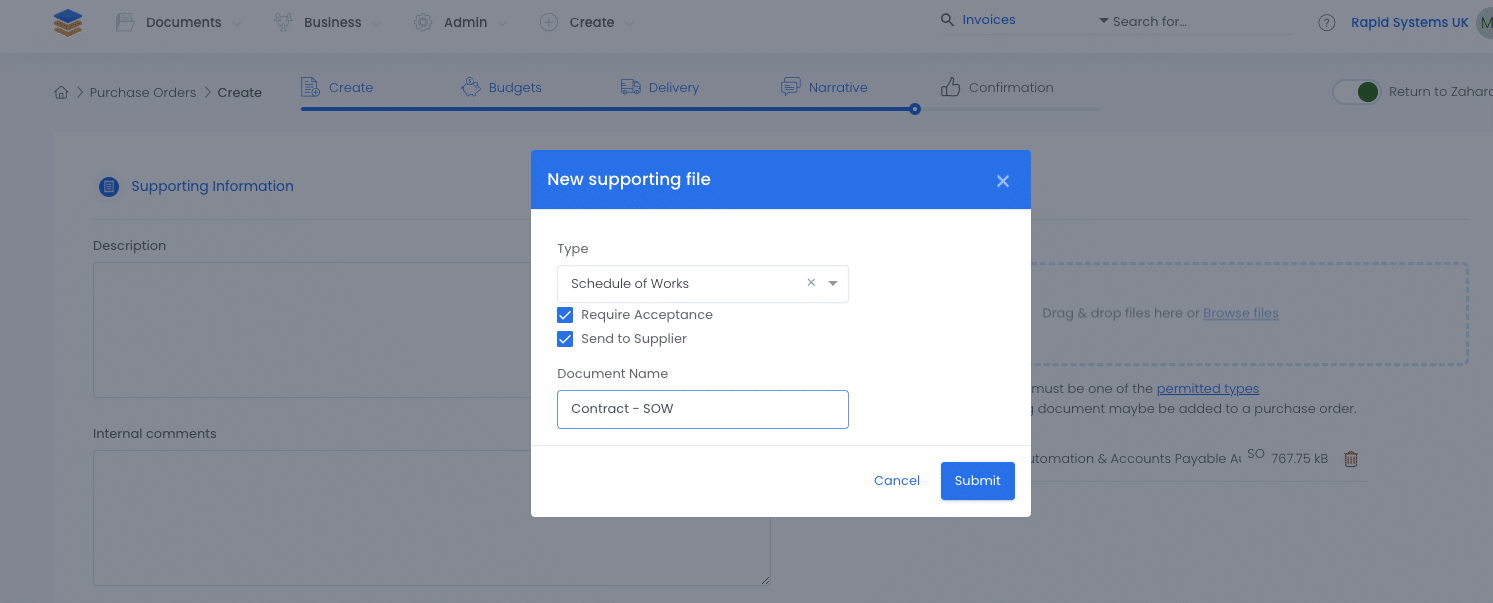The width and height of the screenshot is (1493, 603).
Task: Click Purchase Orders breadcrumb
Action: click(143, 92)
